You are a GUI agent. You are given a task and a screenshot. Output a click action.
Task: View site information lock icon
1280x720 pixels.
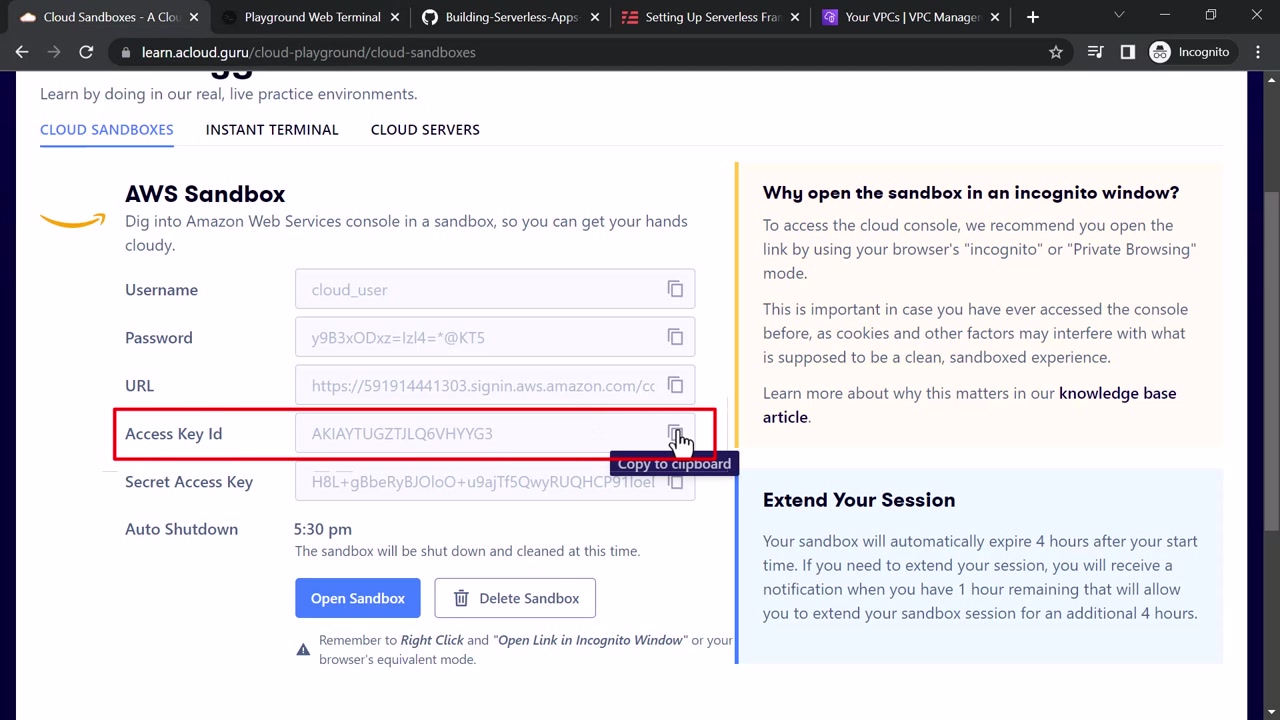125,52
